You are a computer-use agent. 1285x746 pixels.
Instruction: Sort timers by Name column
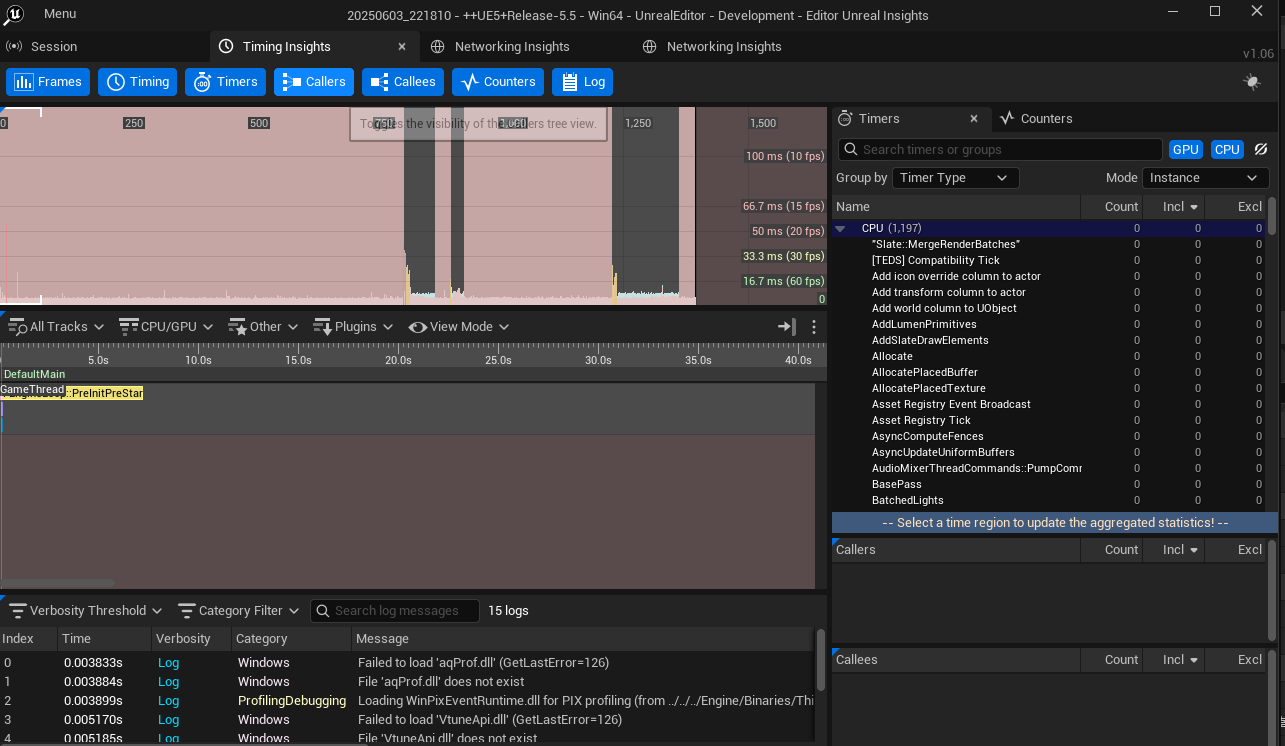tap(956, 206)
